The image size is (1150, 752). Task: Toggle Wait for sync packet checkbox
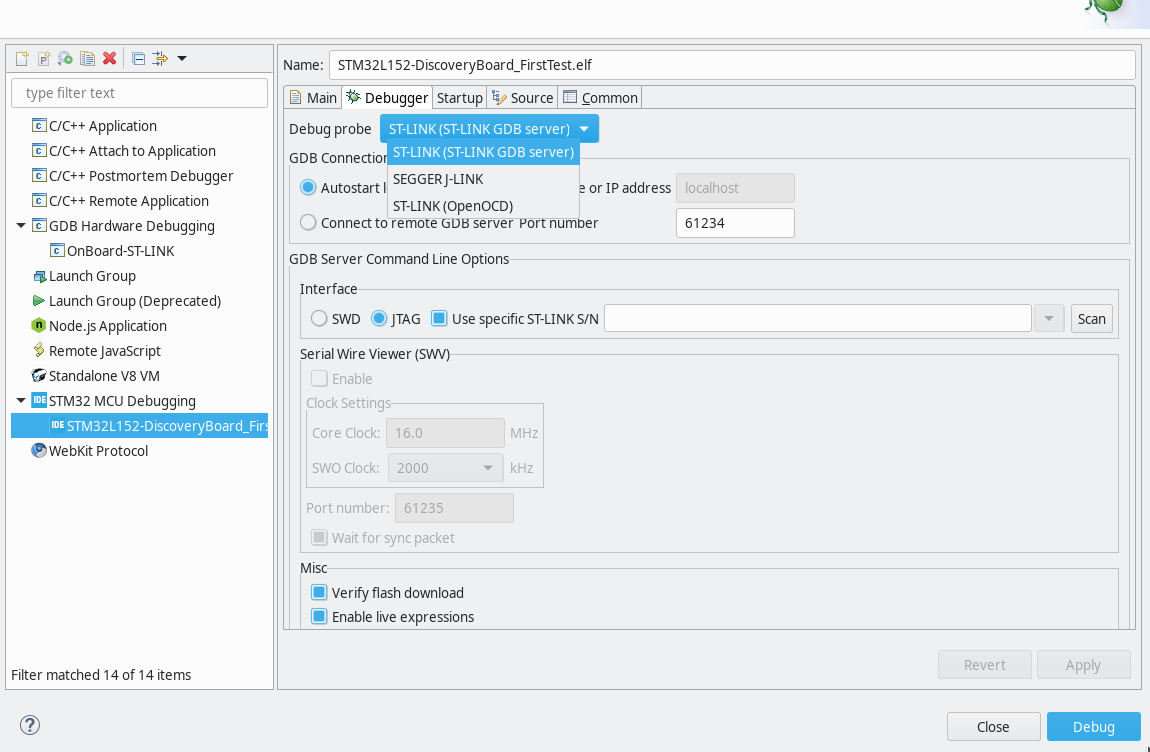319,538
